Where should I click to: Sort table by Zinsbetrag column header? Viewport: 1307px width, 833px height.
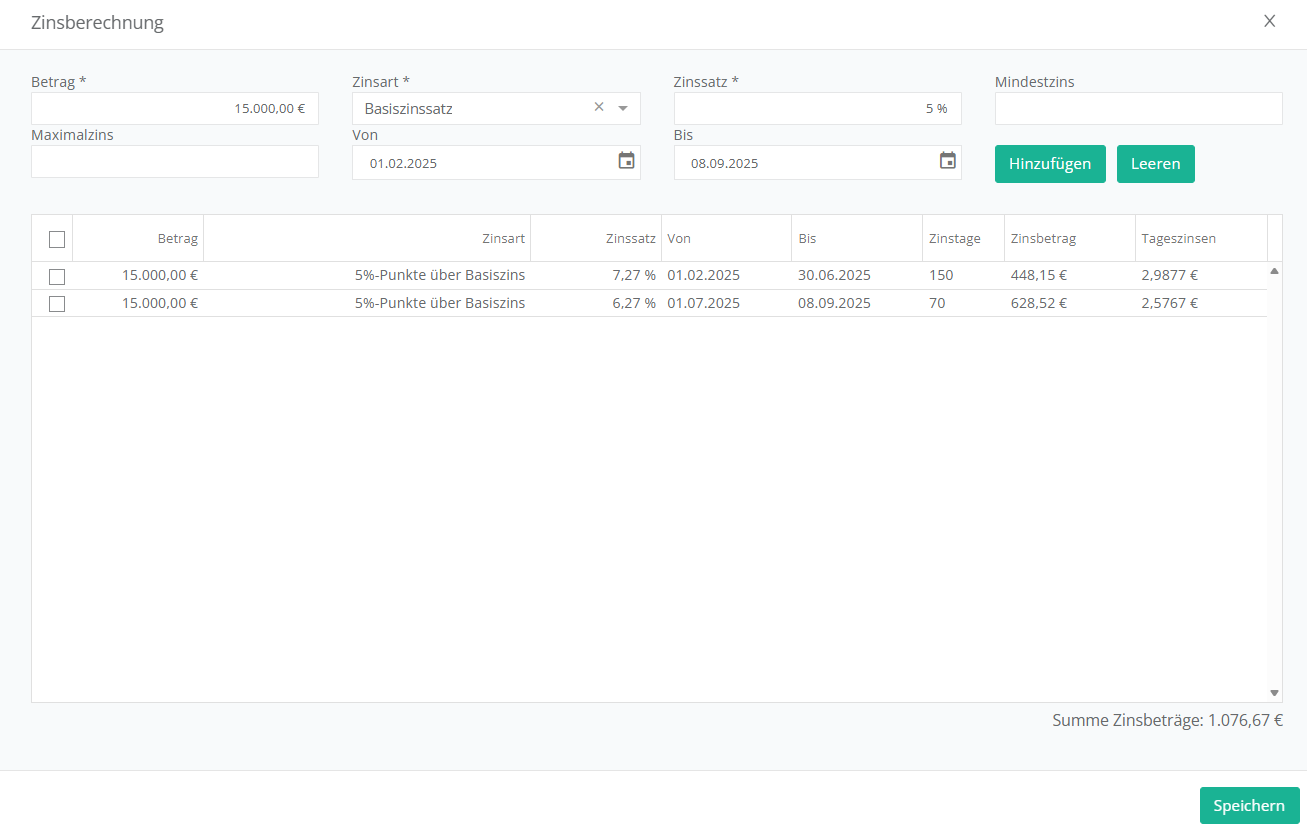pos(1043,239)
